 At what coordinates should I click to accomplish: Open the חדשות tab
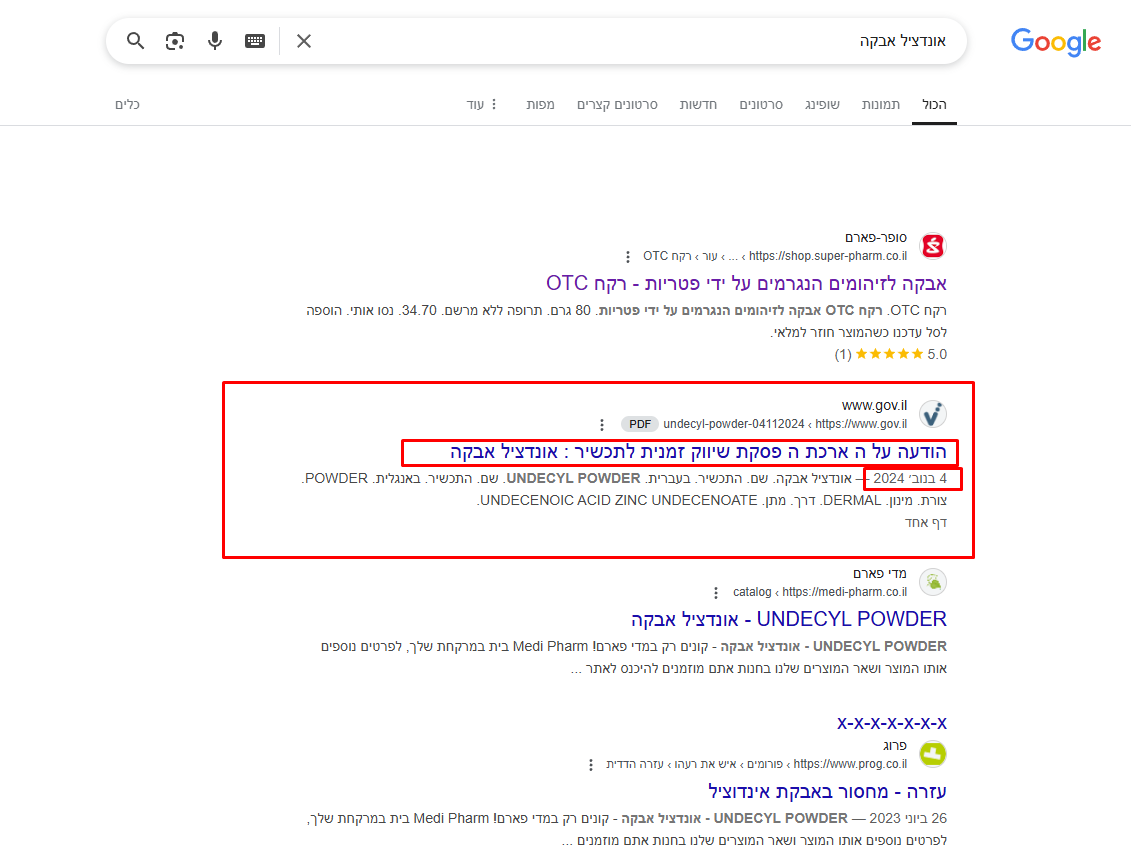click(x=698, y=105)
